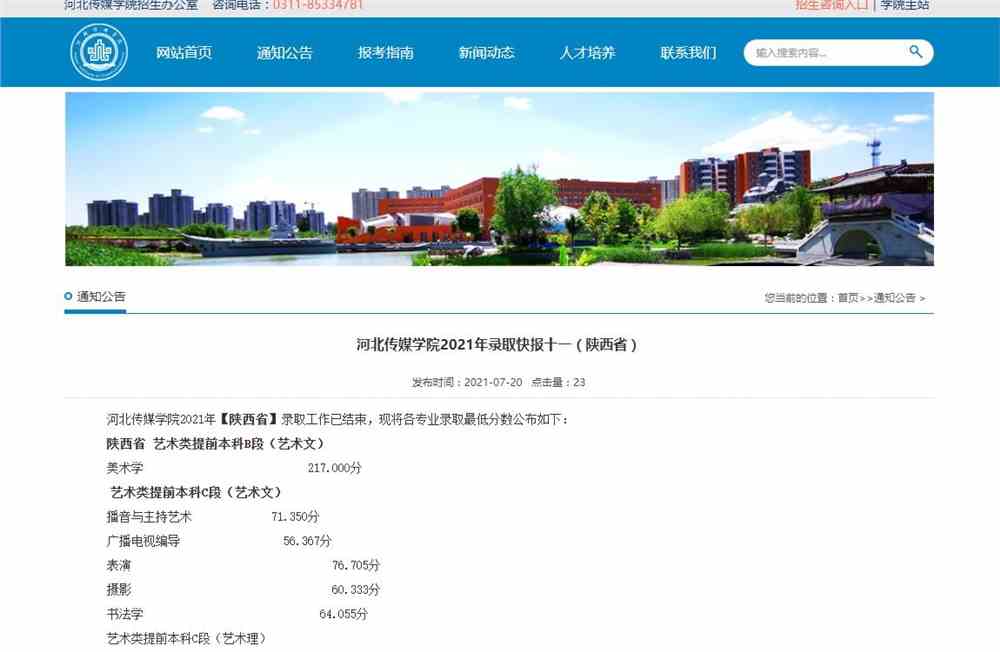Image resolution: width=1000 pixels, height=652 pixels.
Task: Go to 报考指南 menu
Action: [x=385, y=52]
